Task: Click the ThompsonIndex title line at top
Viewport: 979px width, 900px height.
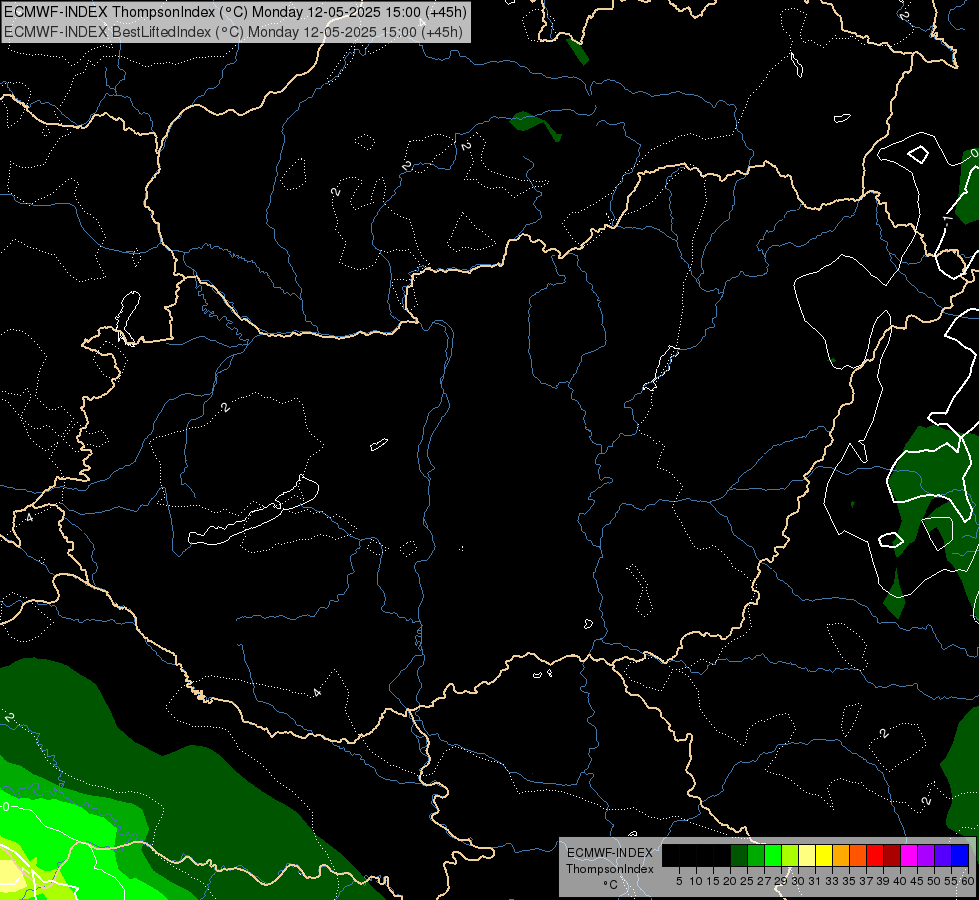Action: pos(235,12)
